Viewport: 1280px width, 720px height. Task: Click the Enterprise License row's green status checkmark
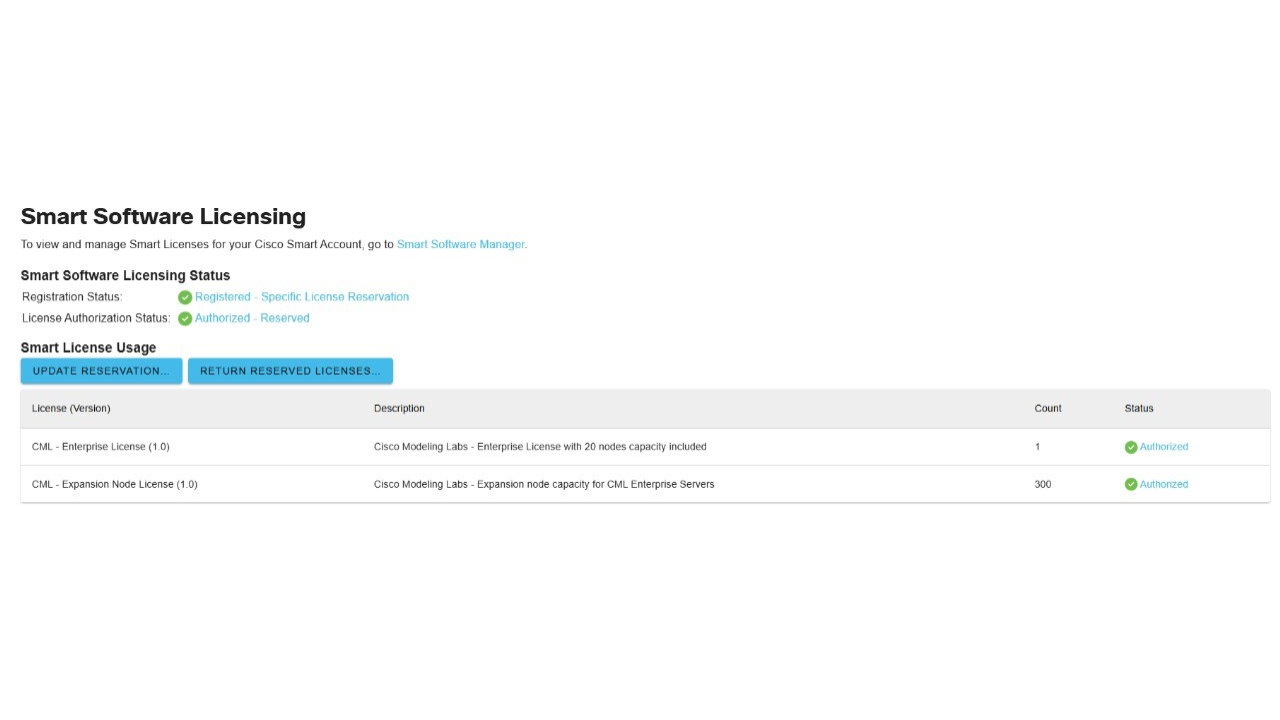[1131, 447]
